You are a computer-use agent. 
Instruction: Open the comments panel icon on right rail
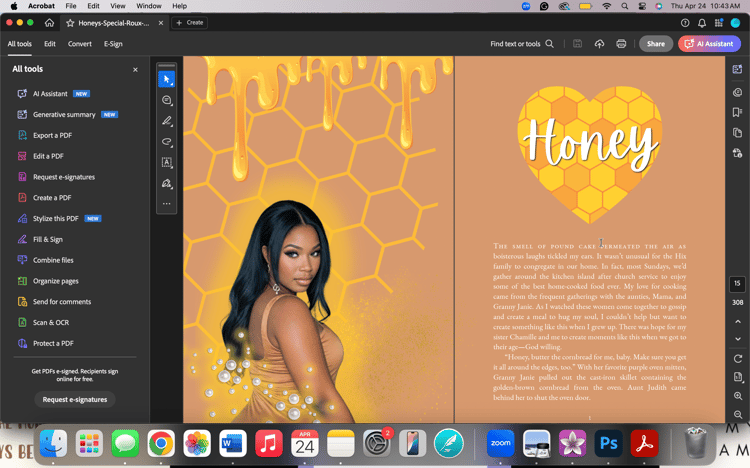click(x=737, y=92)
